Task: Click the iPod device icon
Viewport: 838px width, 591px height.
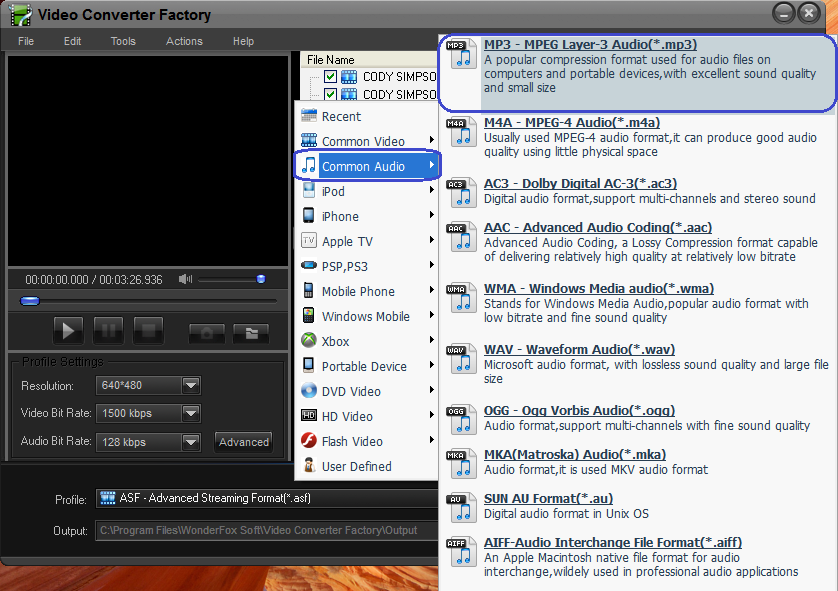Action: tap(309, 191)
